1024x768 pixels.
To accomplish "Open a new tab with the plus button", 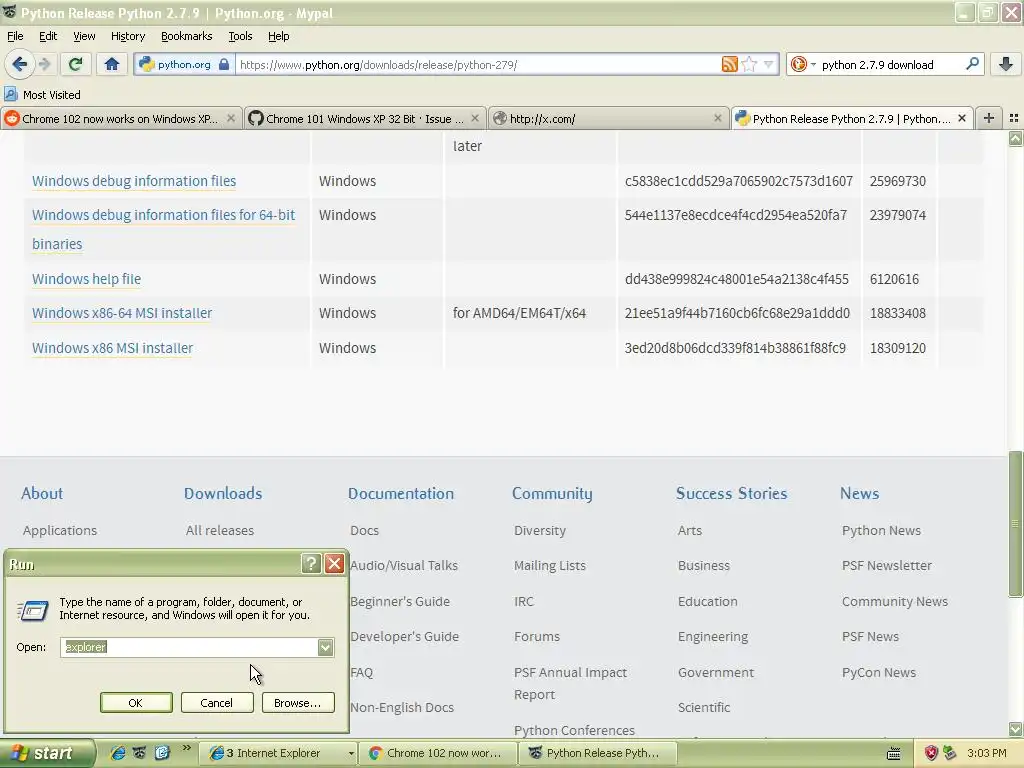I will coord(989,118).
